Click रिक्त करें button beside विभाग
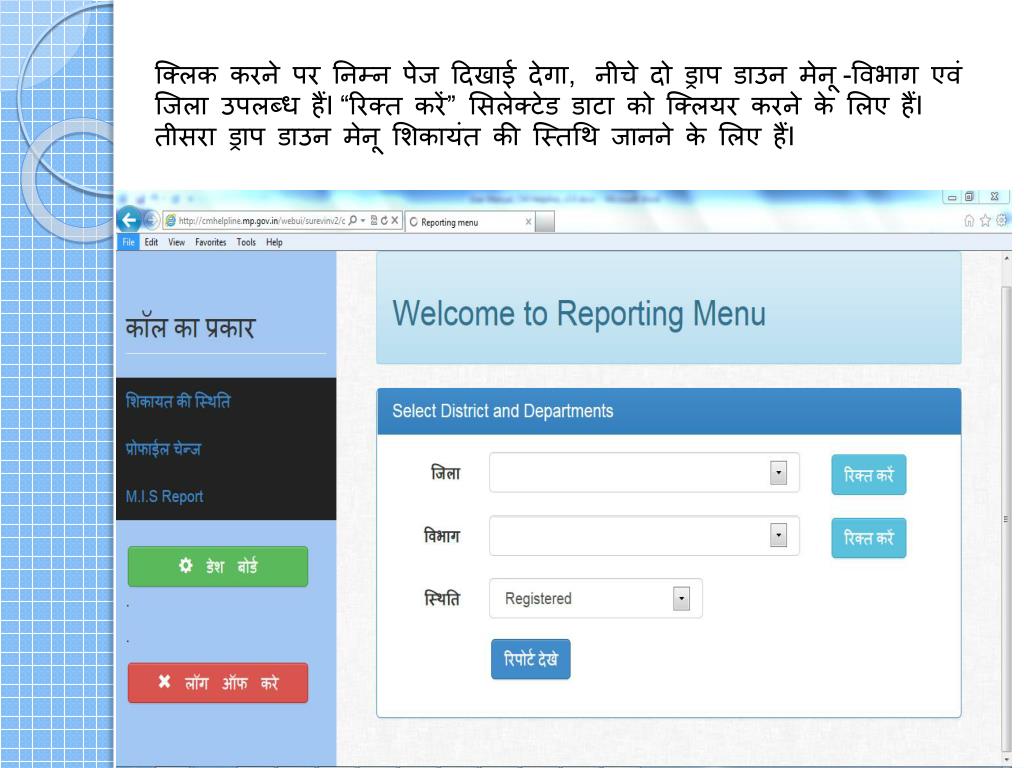 coord(869,538)
